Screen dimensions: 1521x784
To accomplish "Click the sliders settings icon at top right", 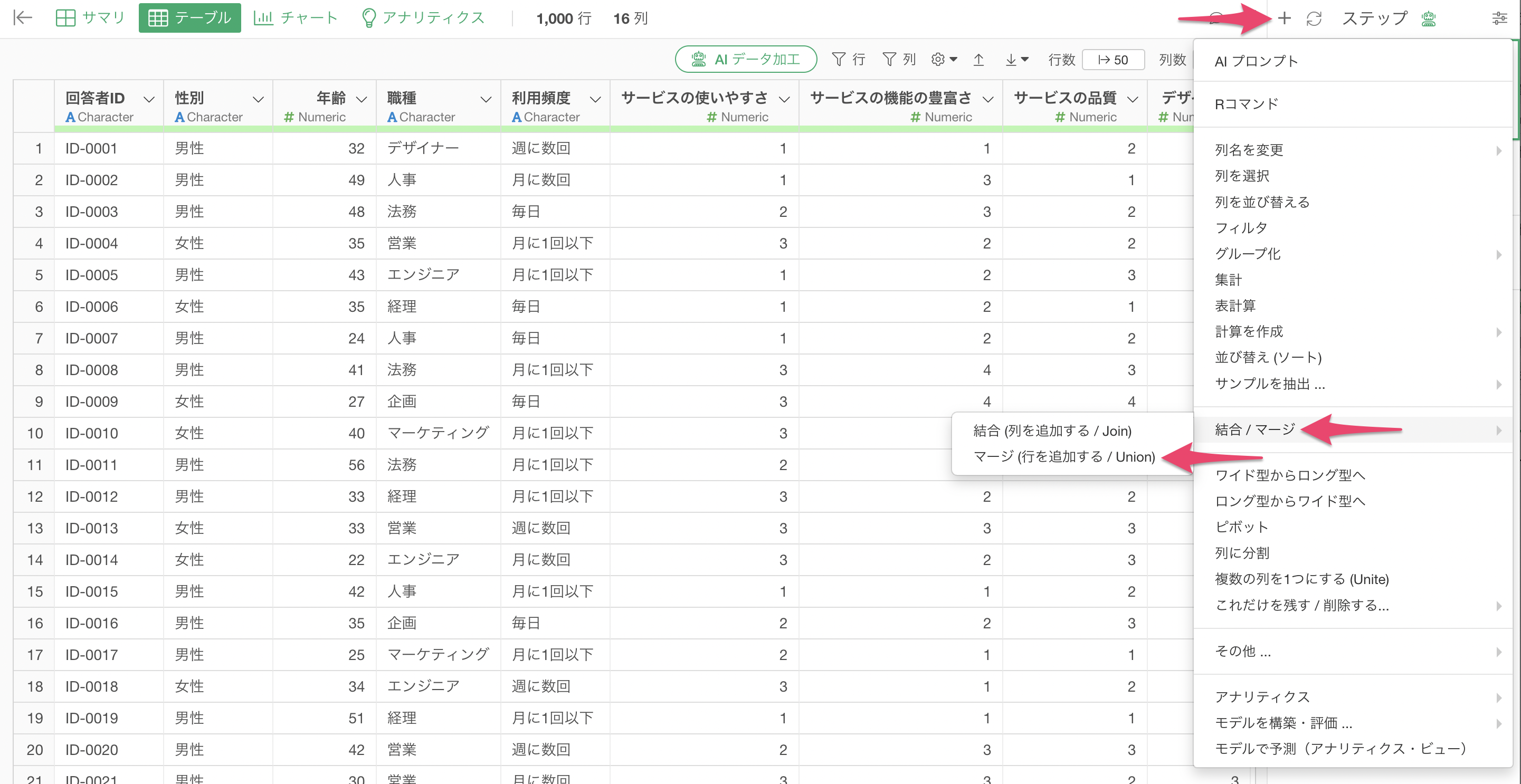I will [1499, 18].
